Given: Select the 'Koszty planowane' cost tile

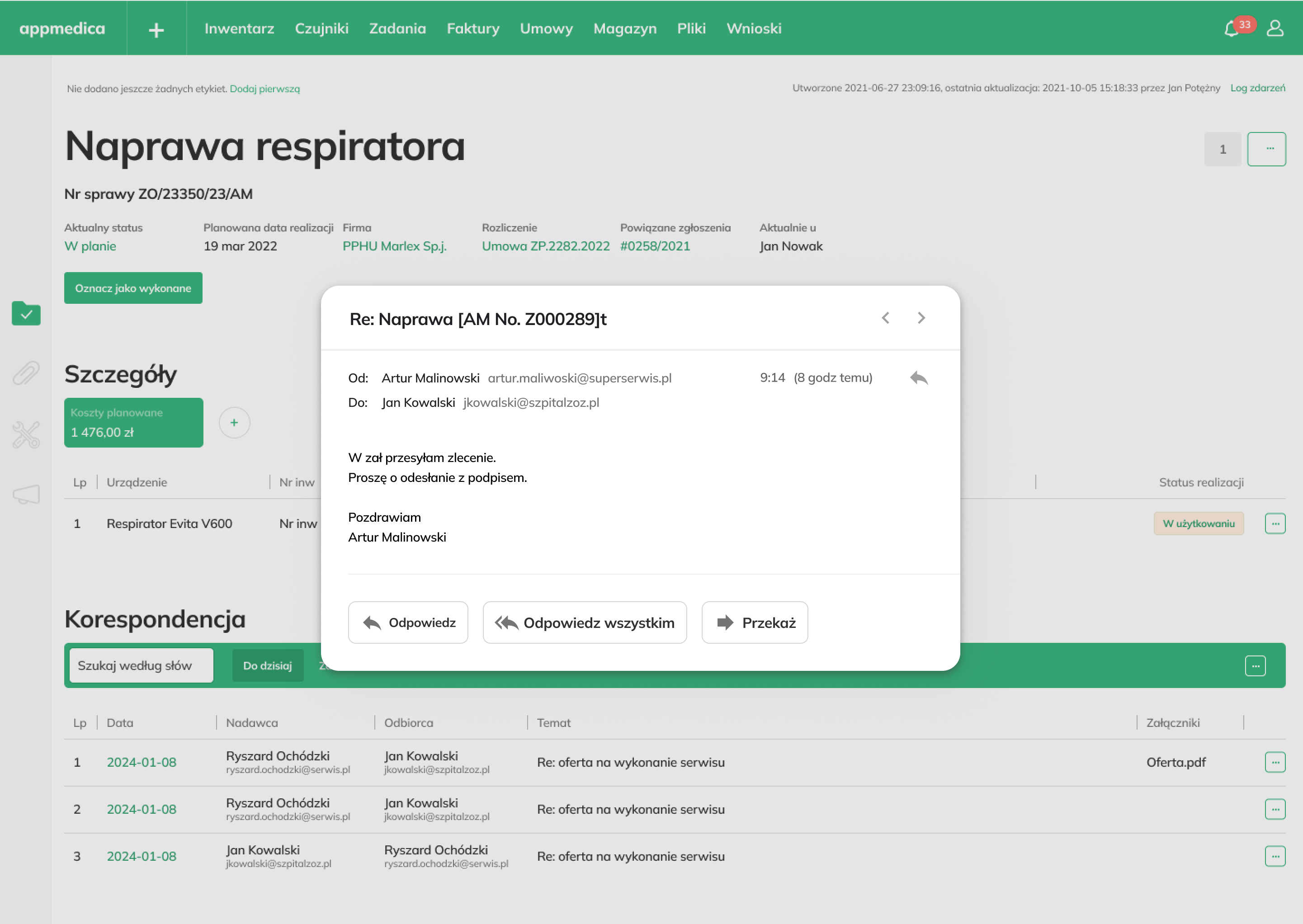Looking at the screenshot, I should [x=133, y=422].
